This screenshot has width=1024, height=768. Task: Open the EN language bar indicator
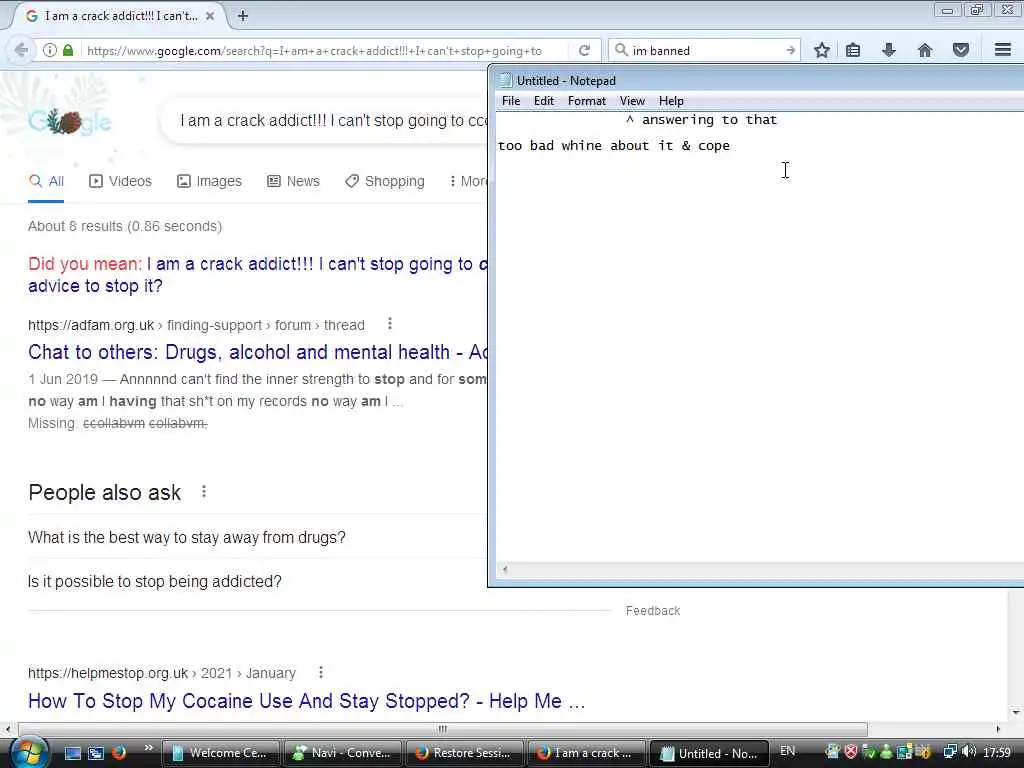(x=788, y=751)
